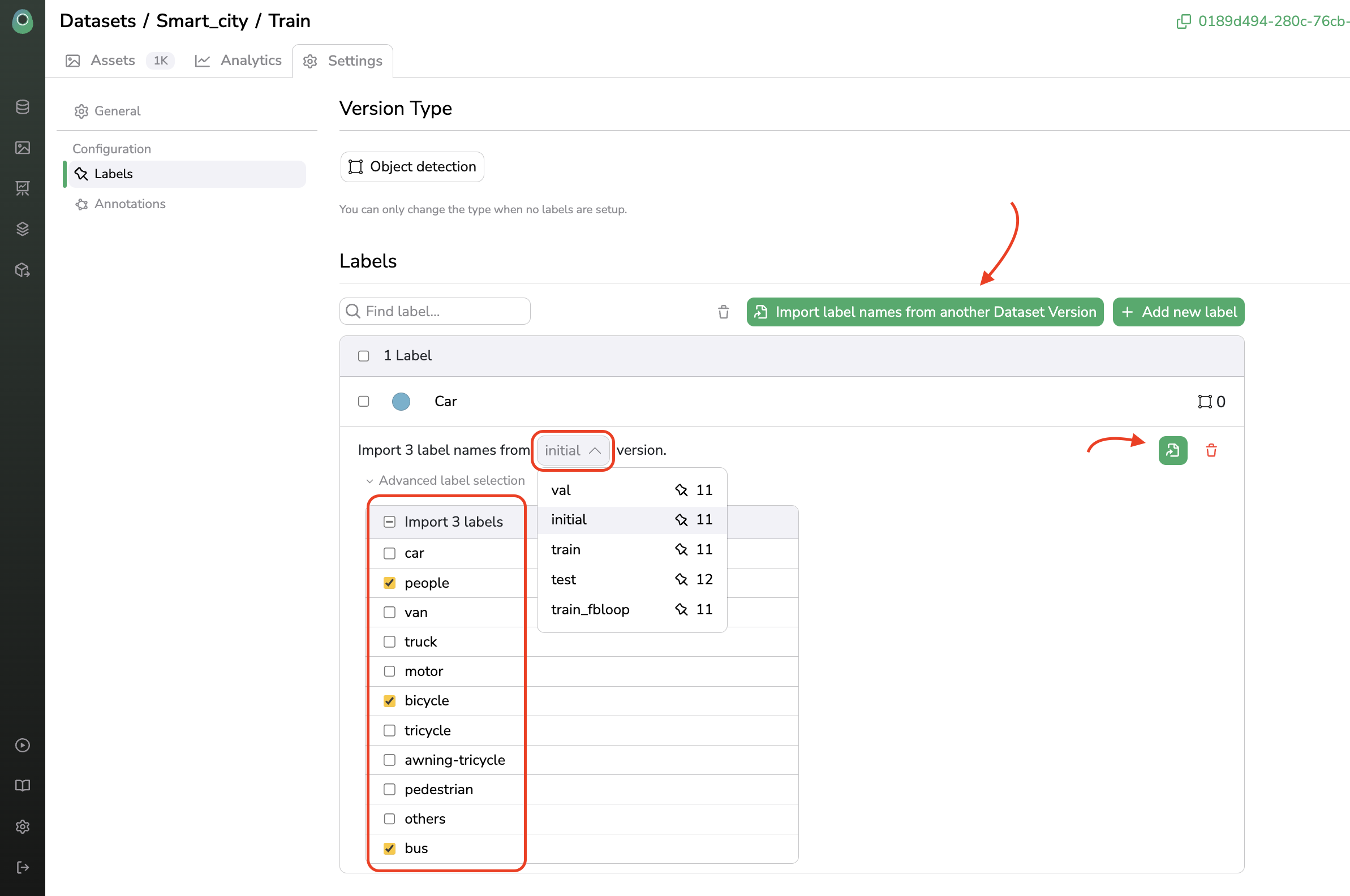This screenshot has width=1350, height=896.
Task: Toggle the 1 Label select-all checkbox
Action: (363, 356)
